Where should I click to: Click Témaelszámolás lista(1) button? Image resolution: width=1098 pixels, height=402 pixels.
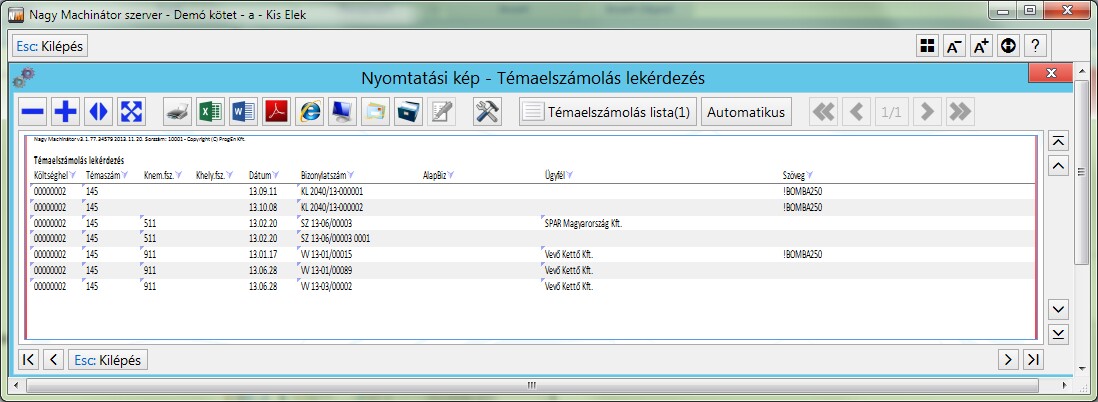point(608,111)
